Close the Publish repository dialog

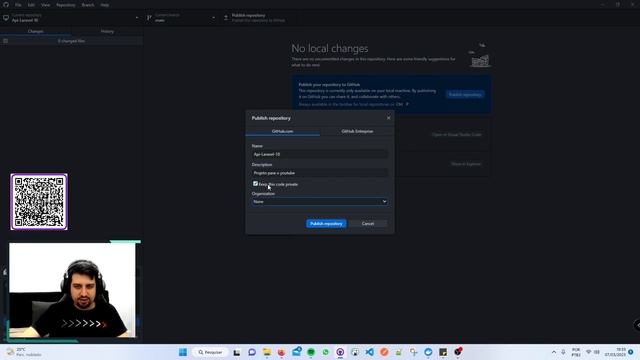(x=389, y=118)
